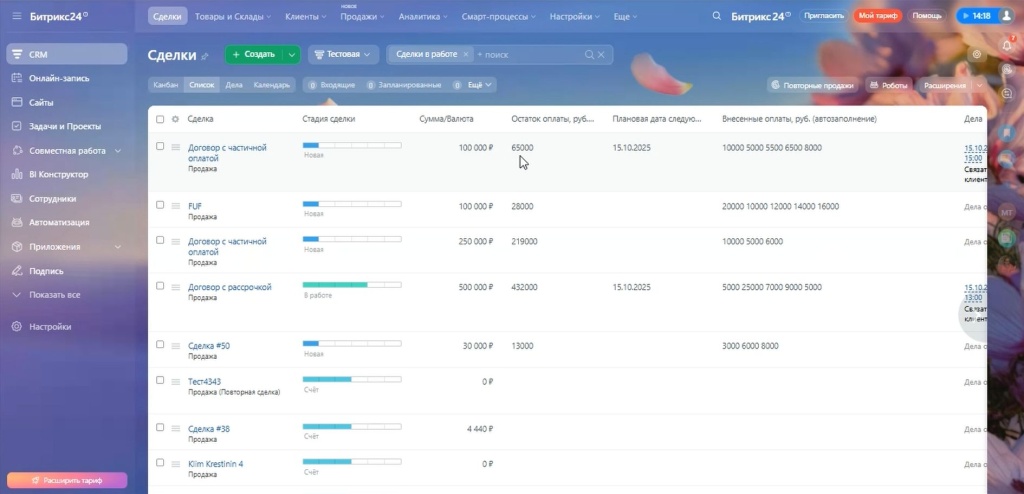Check the box for Договор с рассрочкой

(160, 286)
